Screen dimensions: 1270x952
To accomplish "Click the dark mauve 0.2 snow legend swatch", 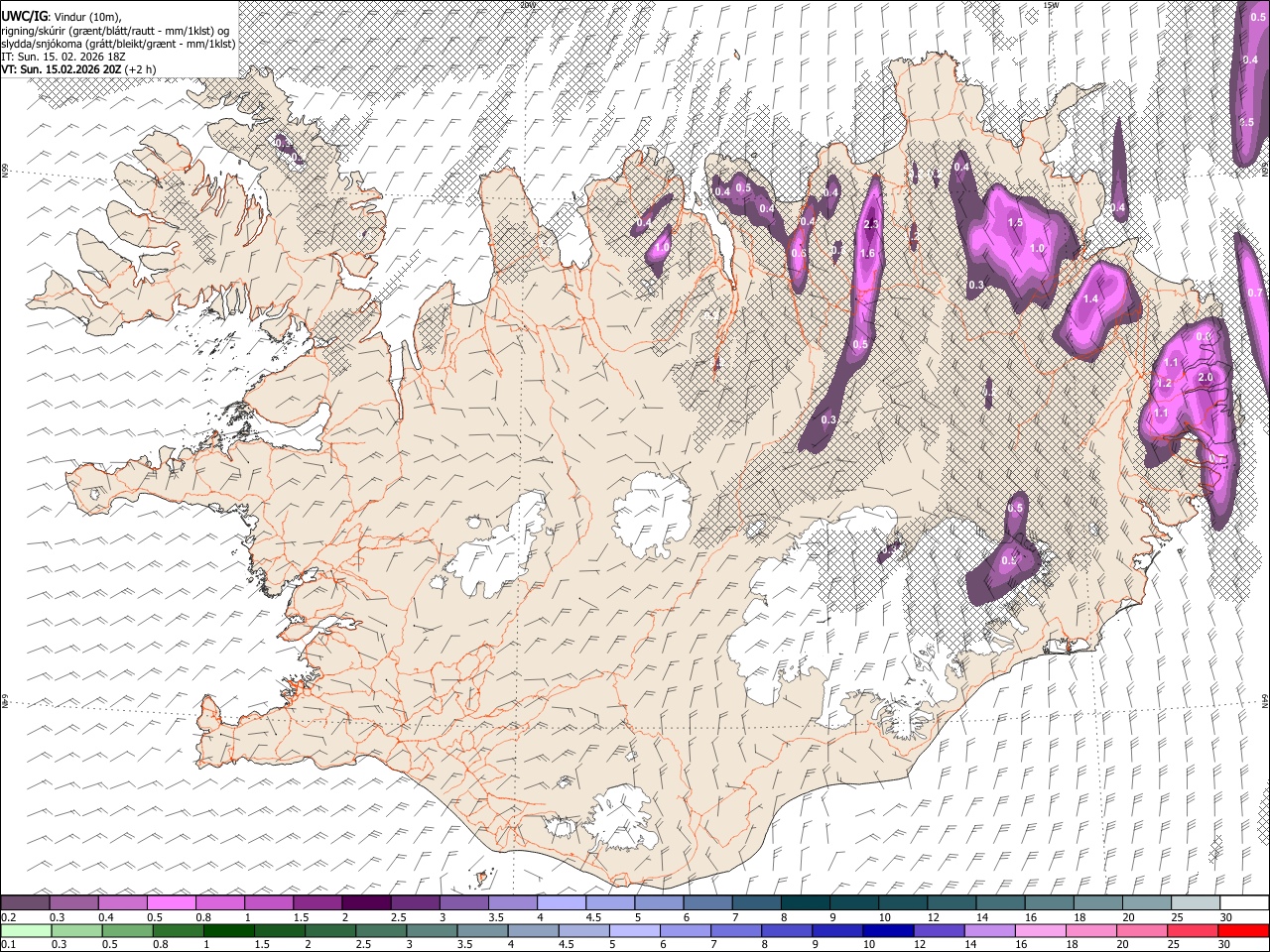I will click(x=26, y=902).
